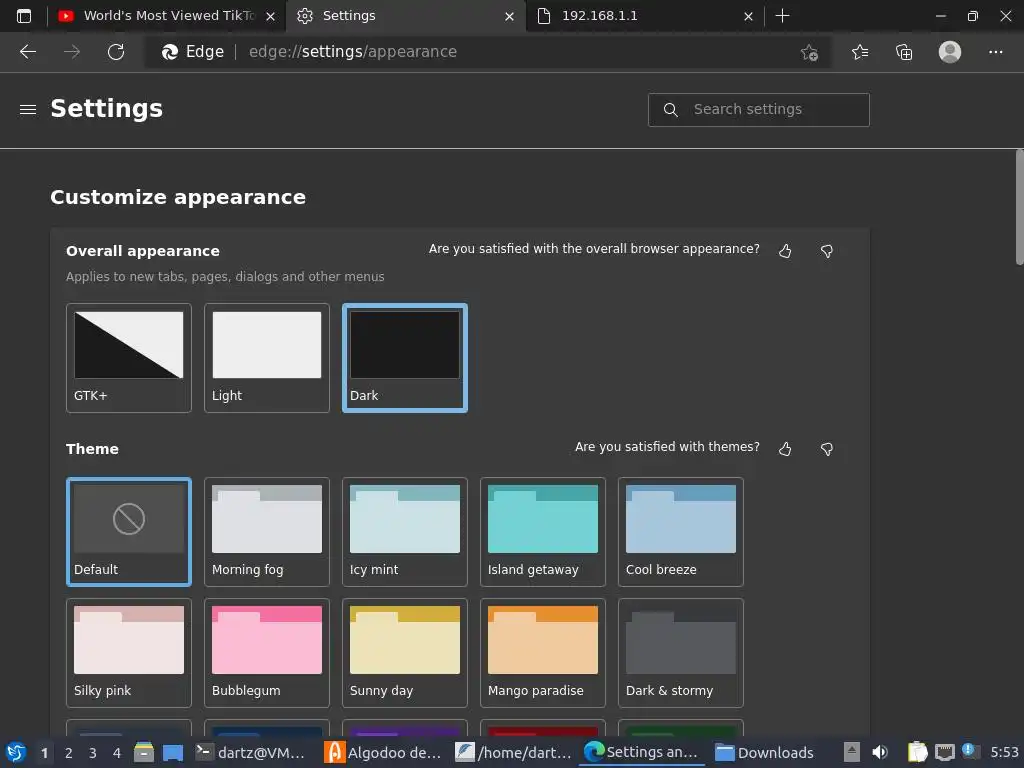The width and height of the screenshot is (1024, 768).
Task: Choose the Icy mint theme
Action: coord(405,532)
